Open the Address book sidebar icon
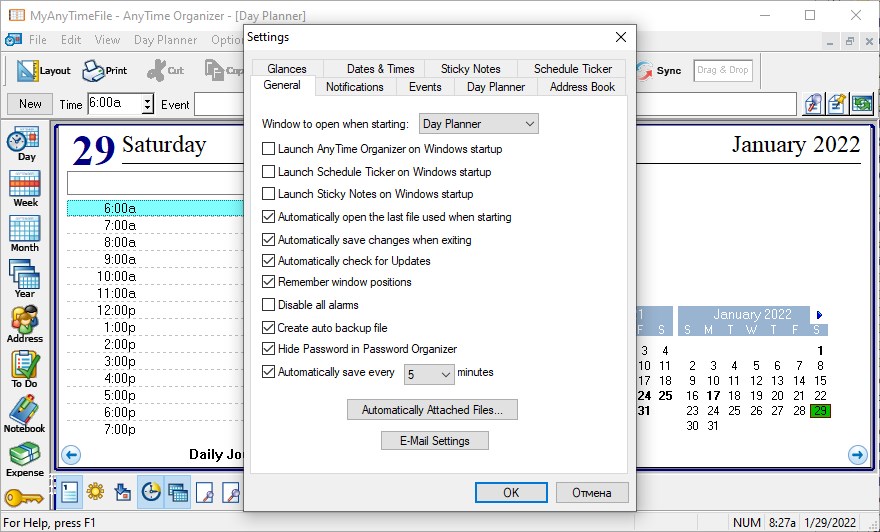Viewport: 880px width, 532px height. pyautogui.click(x=25, y=324)
